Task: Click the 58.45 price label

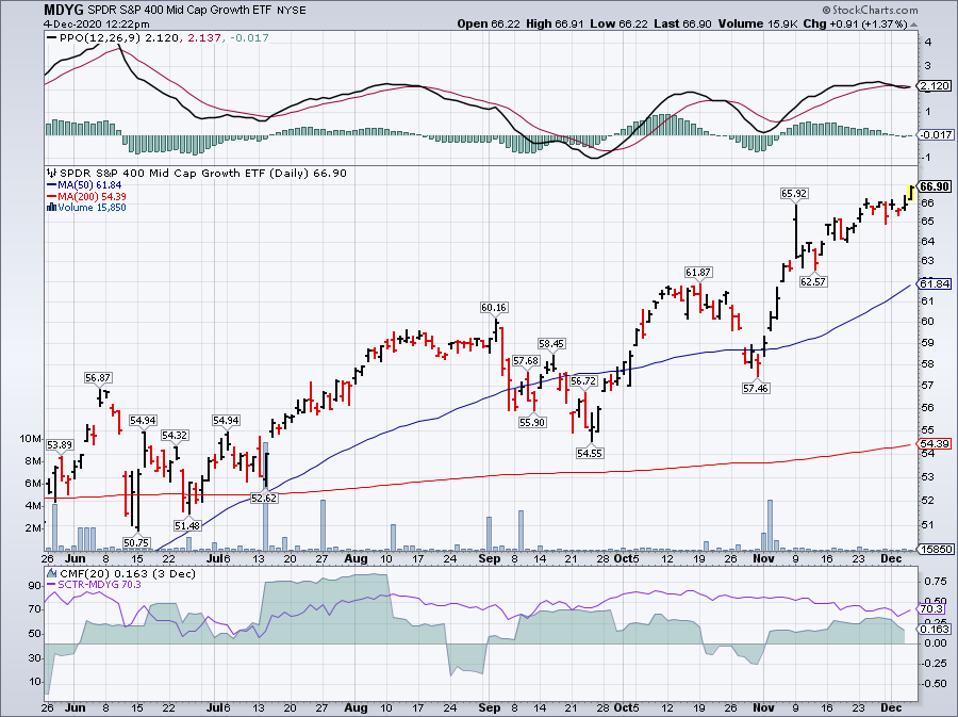Action: pyautogui.click(x=552, y=344)
